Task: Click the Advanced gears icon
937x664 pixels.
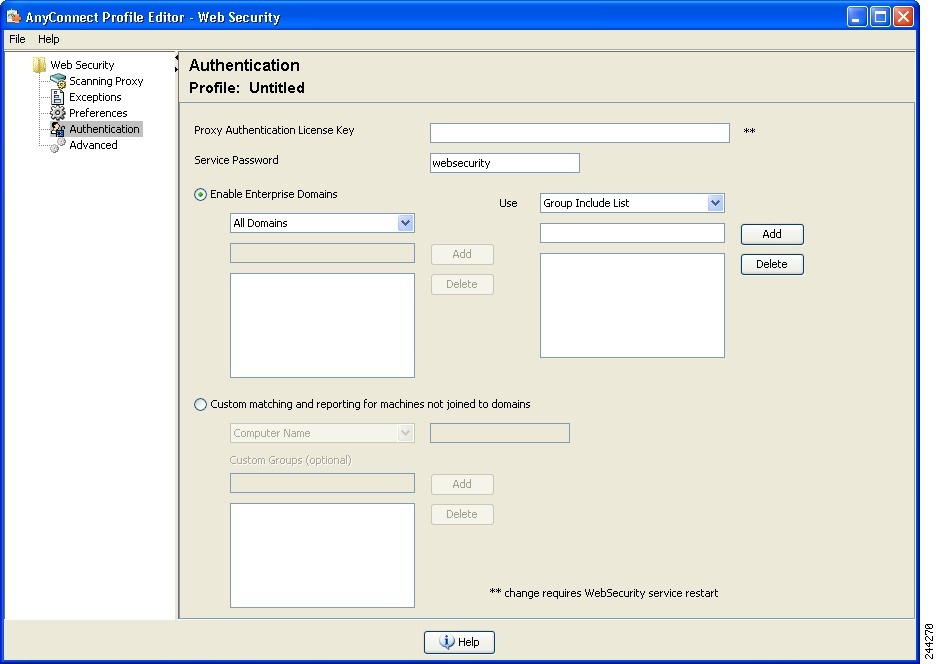Action: (57, 145)
